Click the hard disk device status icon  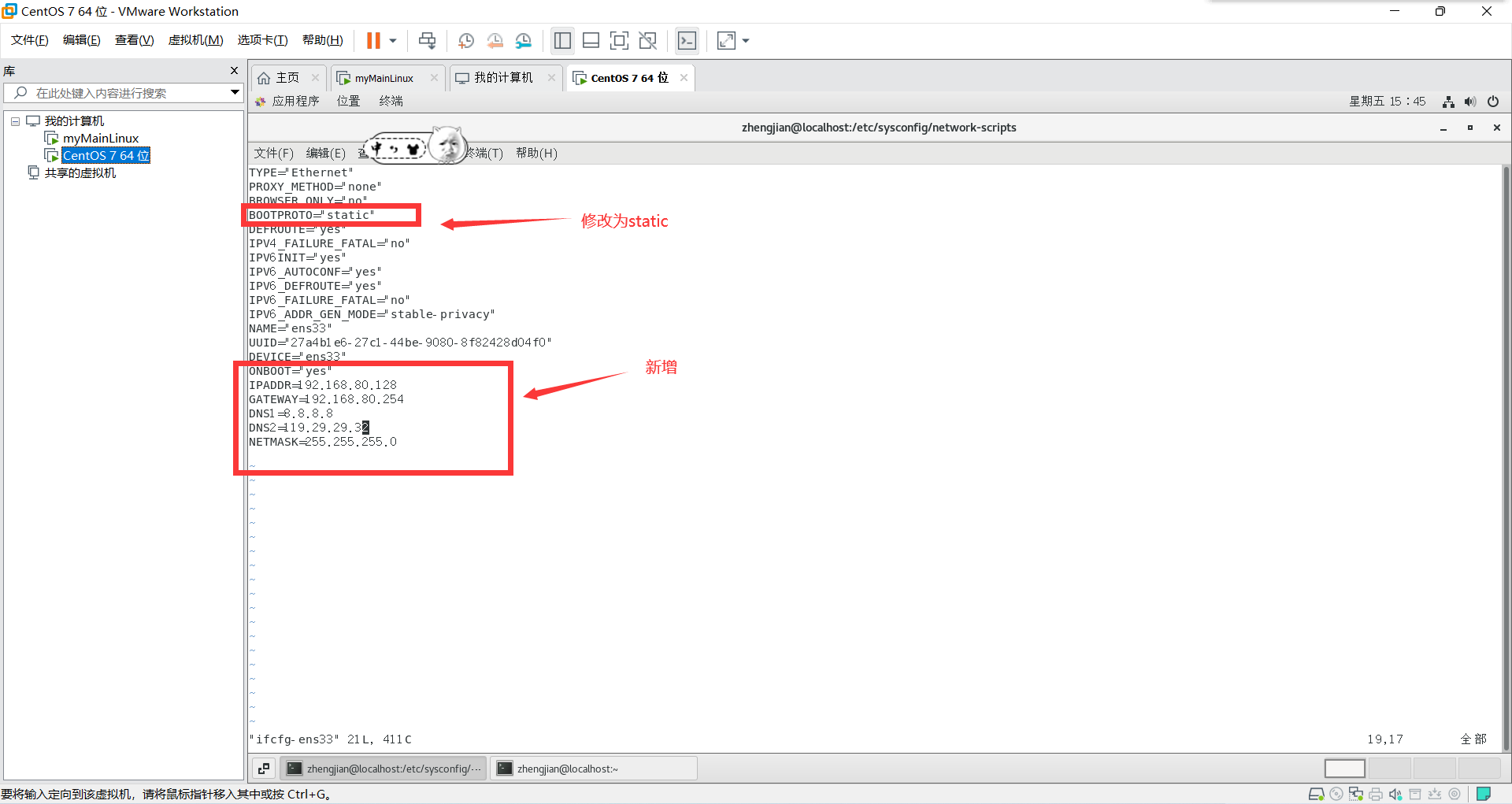[1316, 794]
